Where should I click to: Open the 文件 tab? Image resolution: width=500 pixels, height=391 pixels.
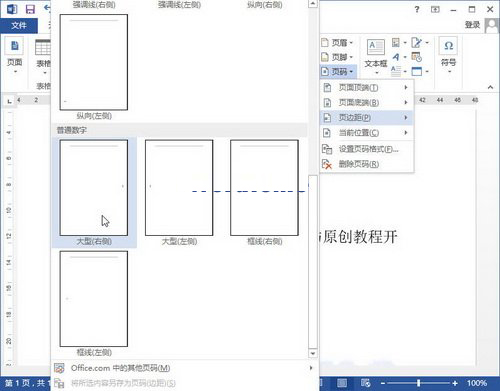(x=19, y=25)
